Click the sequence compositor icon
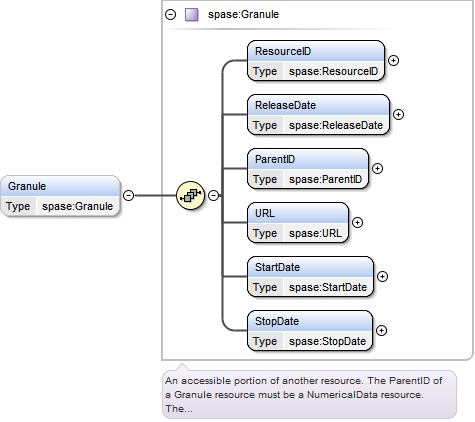 coord(190,195)
